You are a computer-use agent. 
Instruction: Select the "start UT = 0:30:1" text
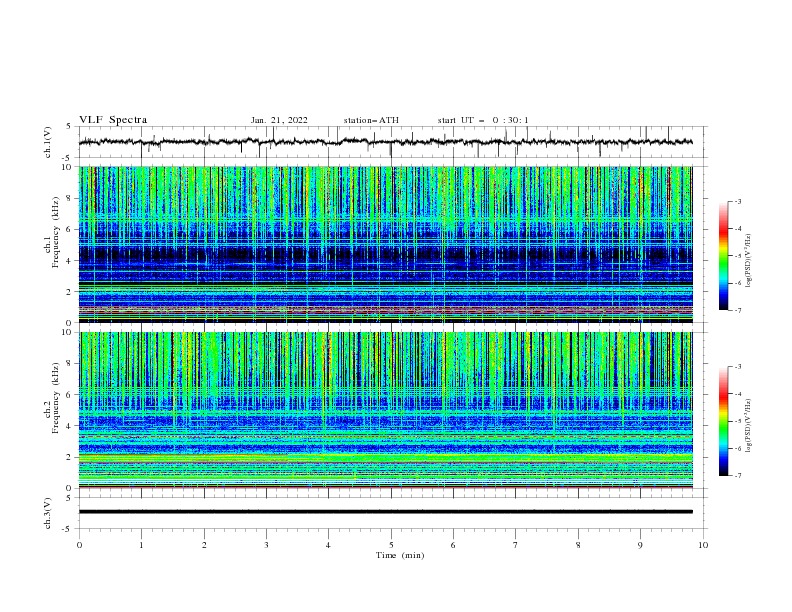point(483,120)
